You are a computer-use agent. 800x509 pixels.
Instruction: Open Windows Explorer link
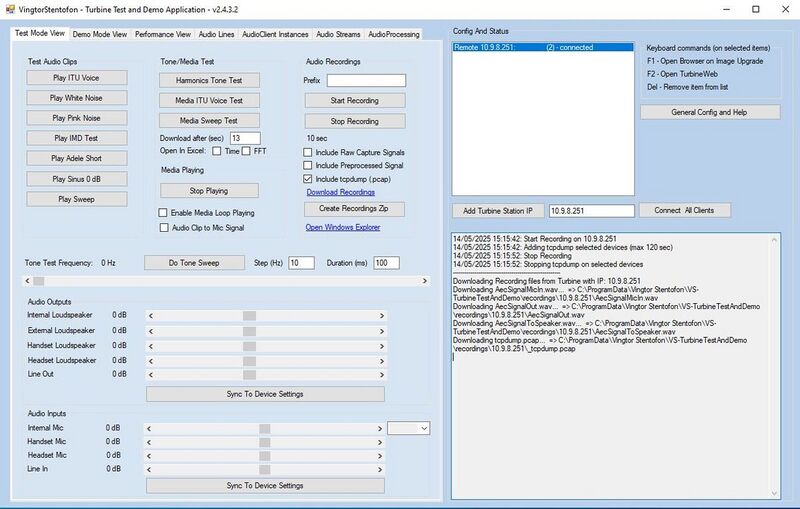343,227
